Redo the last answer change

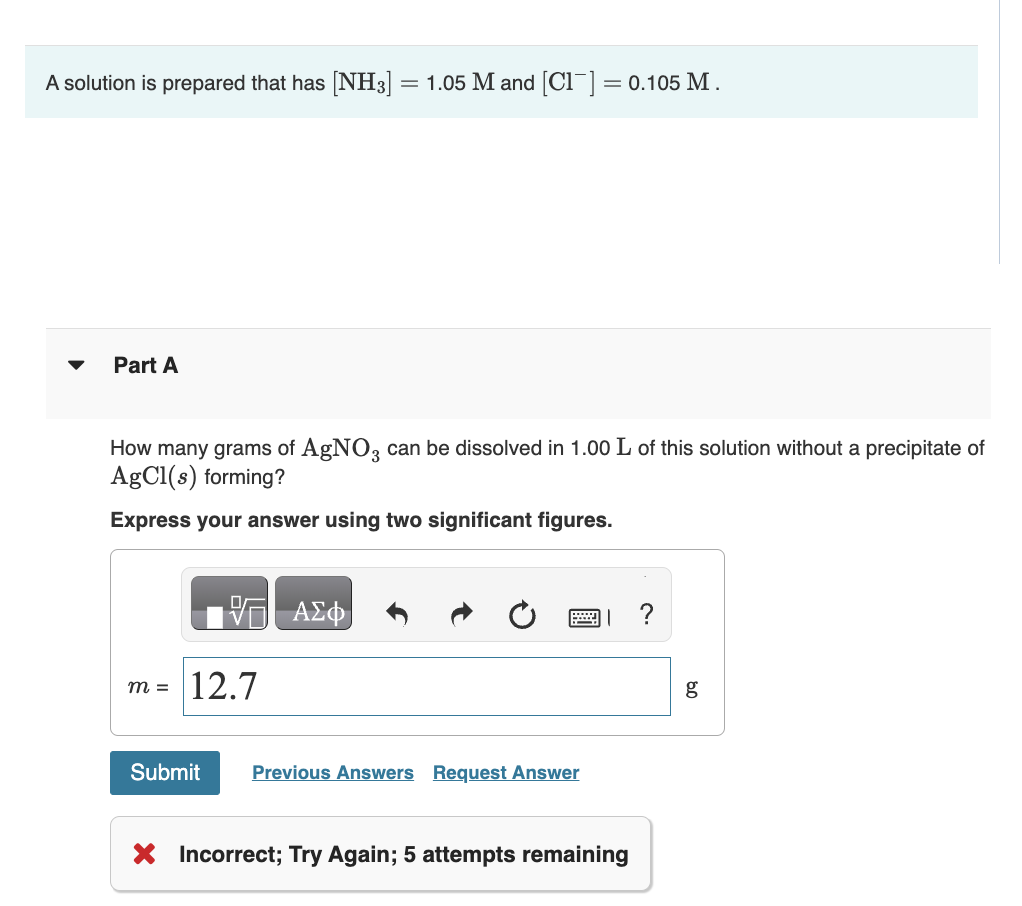tap(460, 615)
